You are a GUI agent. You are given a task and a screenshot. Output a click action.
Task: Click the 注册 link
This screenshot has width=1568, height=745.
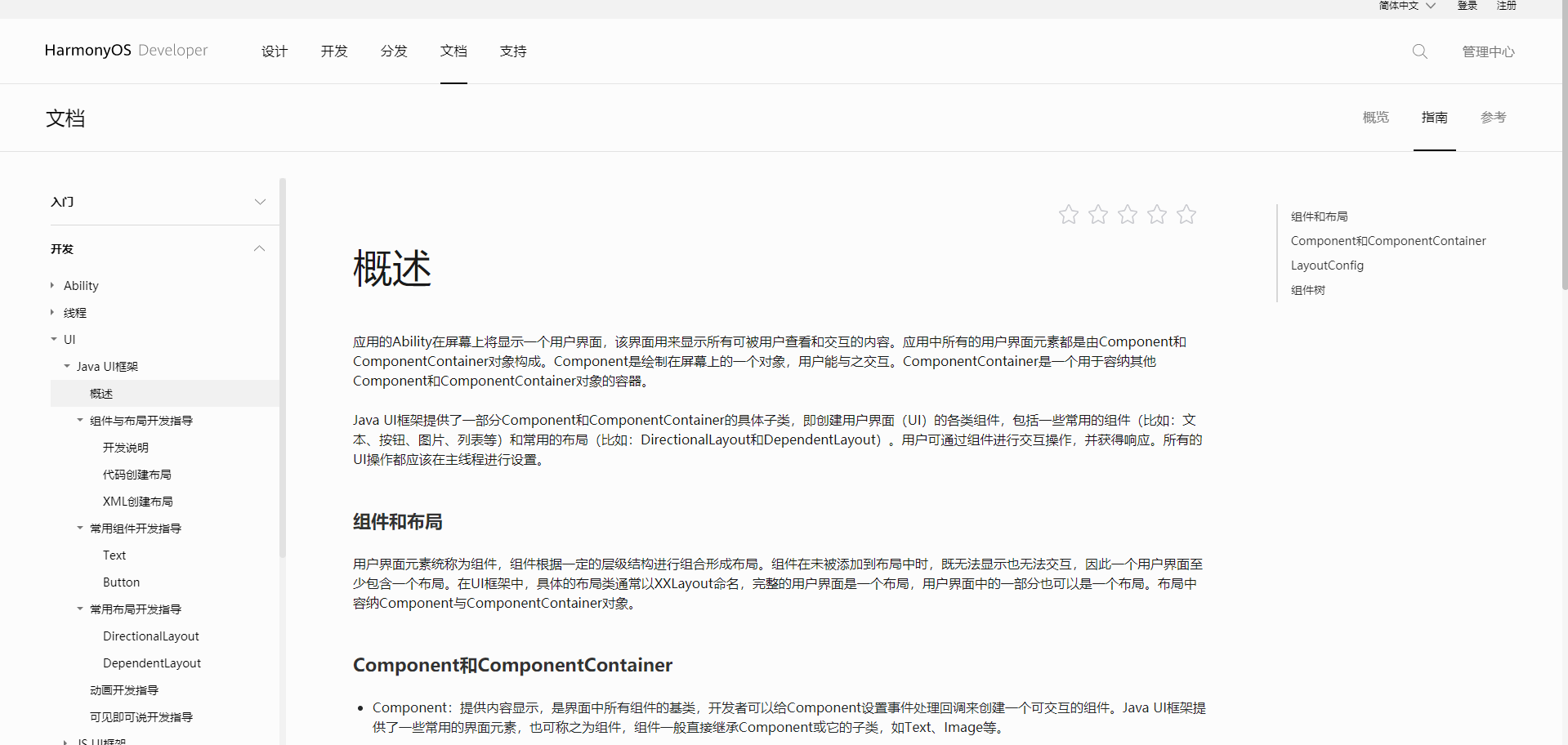tap(1507, 6)
